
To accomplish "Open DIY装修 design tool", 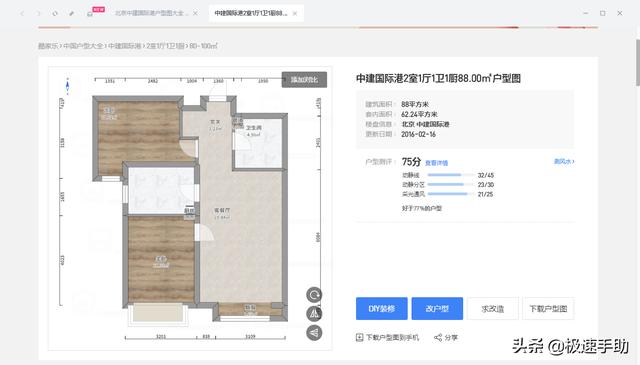I will (x=382, y=308).
